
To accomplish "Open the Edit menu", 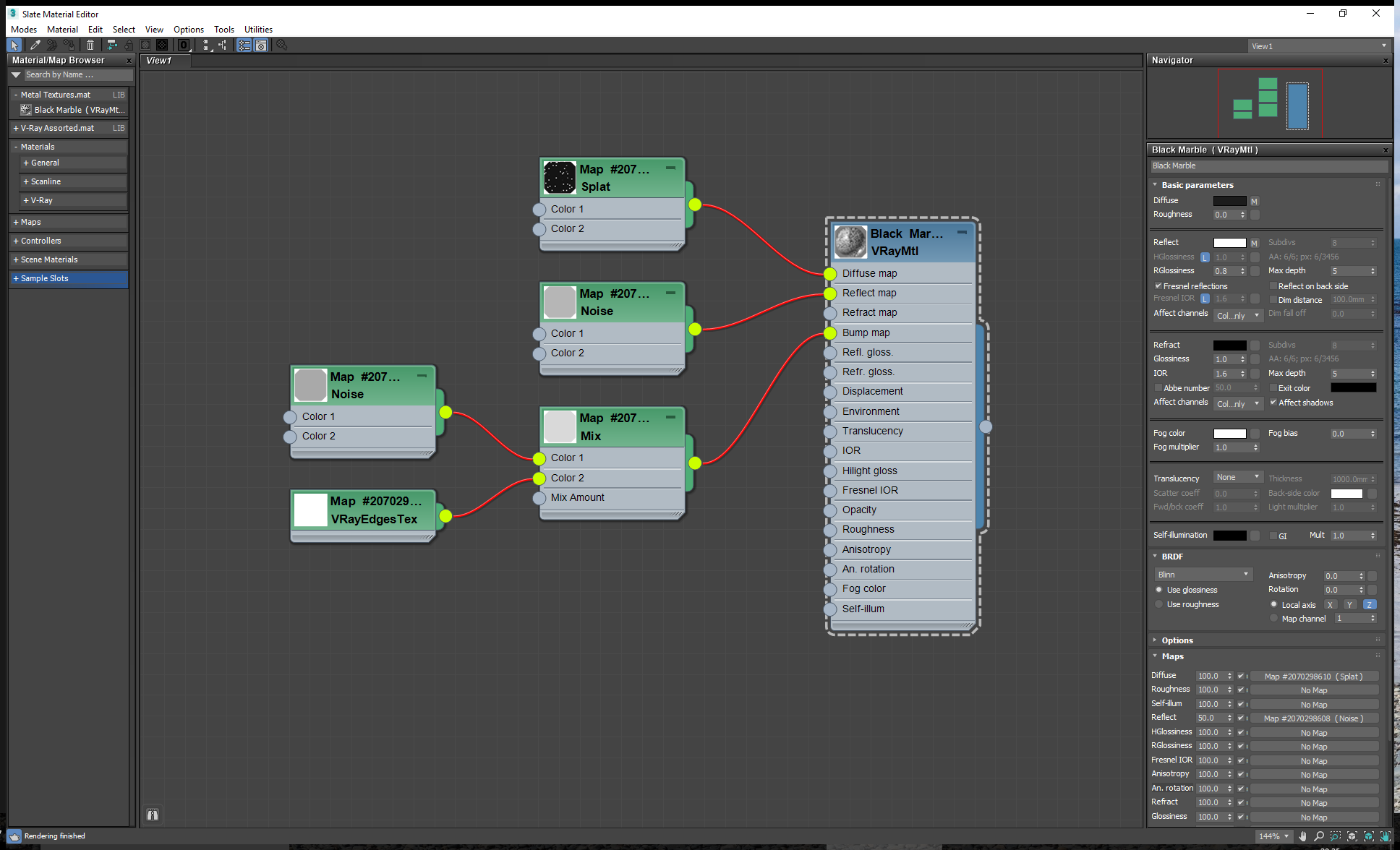I will click(x=95, y=30).
